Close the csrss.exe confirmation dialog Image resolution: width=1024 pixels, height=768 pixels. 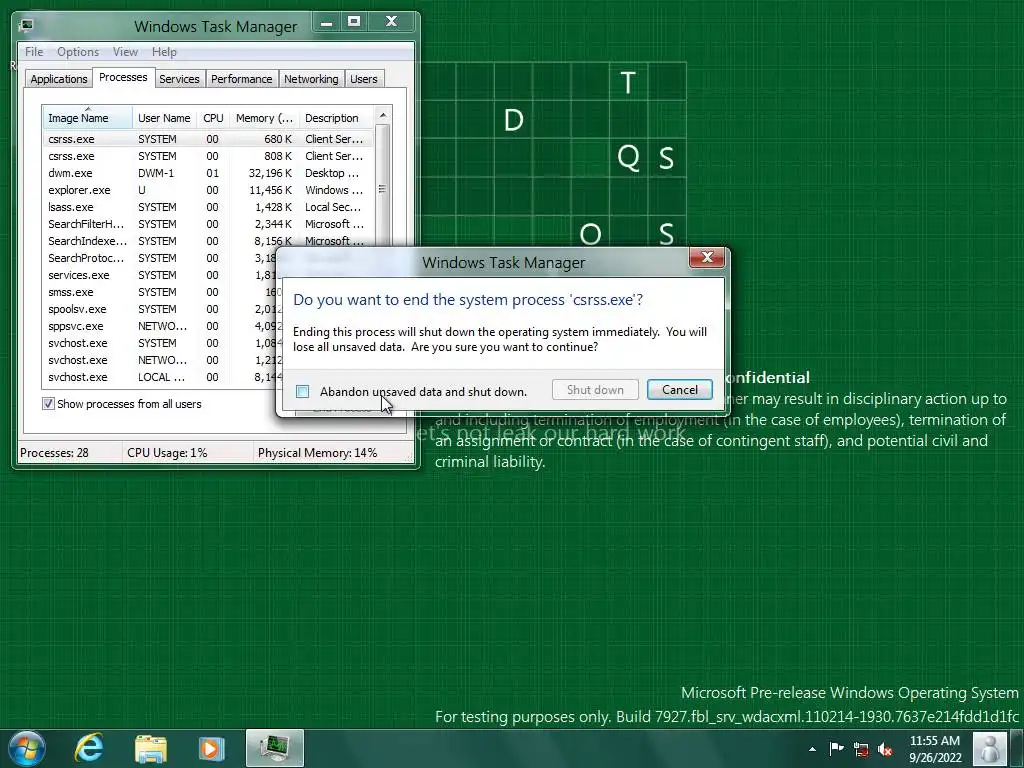click(x=707, y=257)
